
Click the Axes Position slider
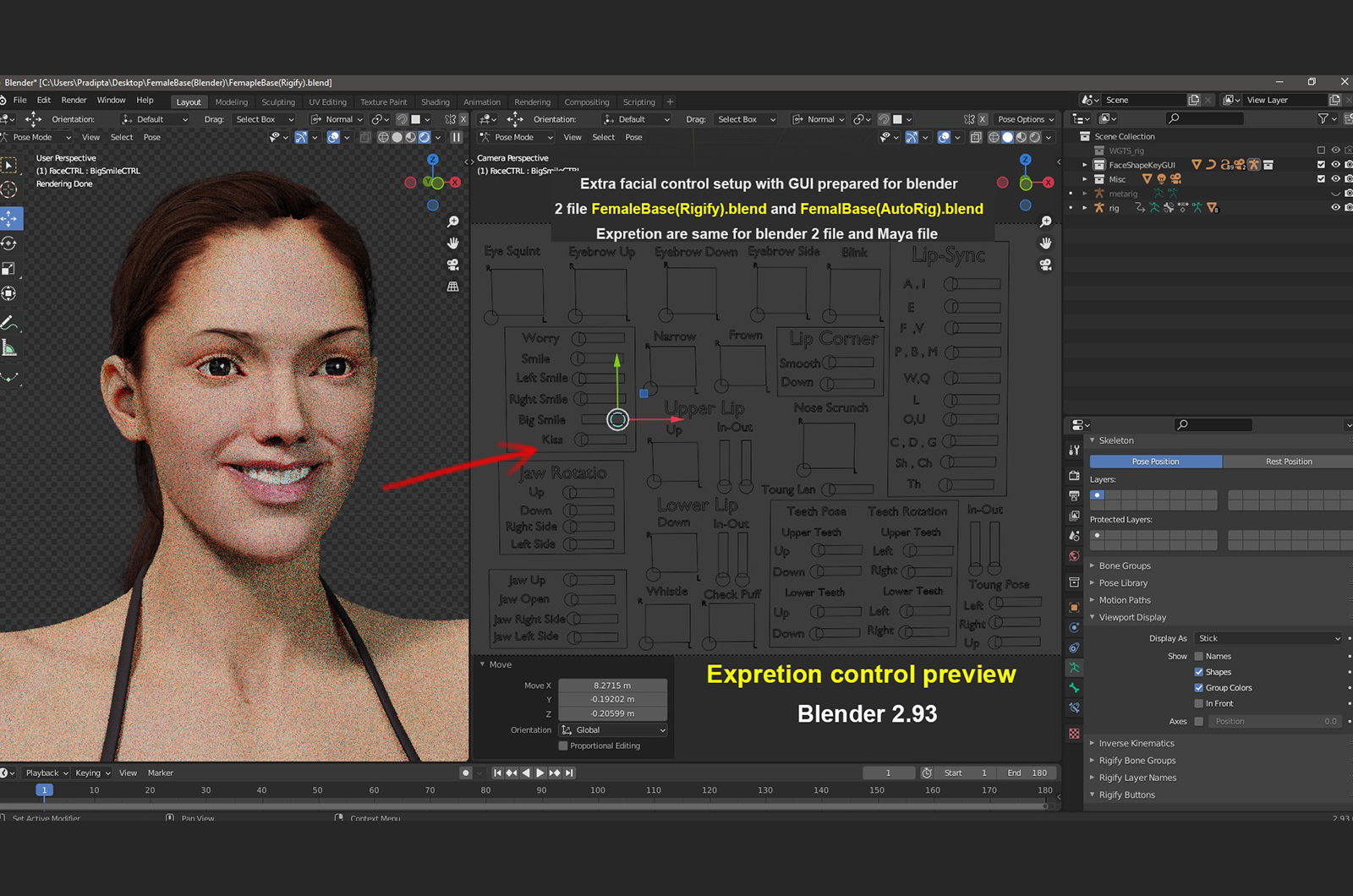(x=1276, y=721)
